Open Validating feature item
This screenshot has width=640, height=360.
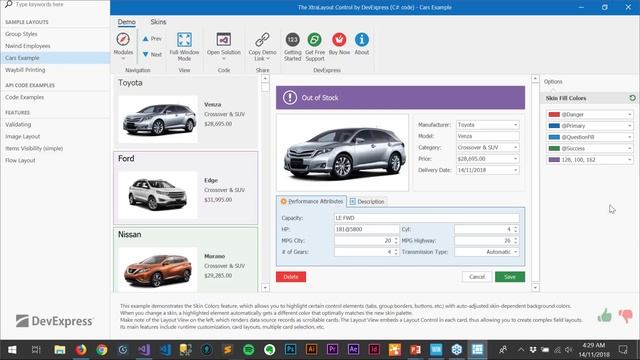[18, 124]
